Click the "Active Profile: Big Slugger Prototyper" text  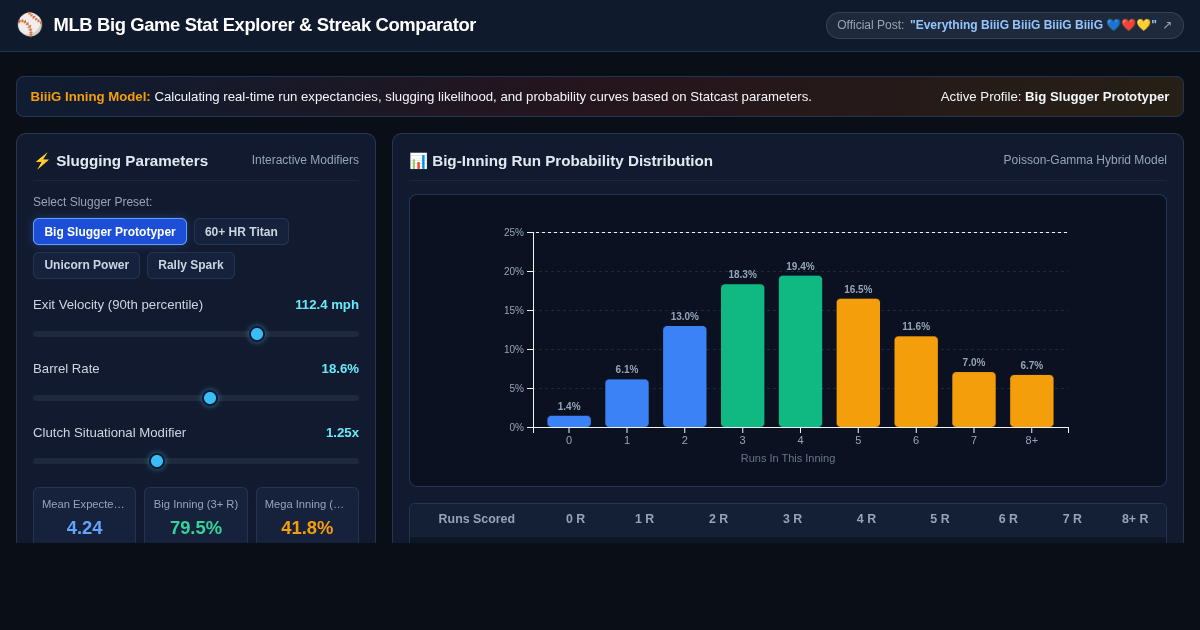pos(1055,97)
